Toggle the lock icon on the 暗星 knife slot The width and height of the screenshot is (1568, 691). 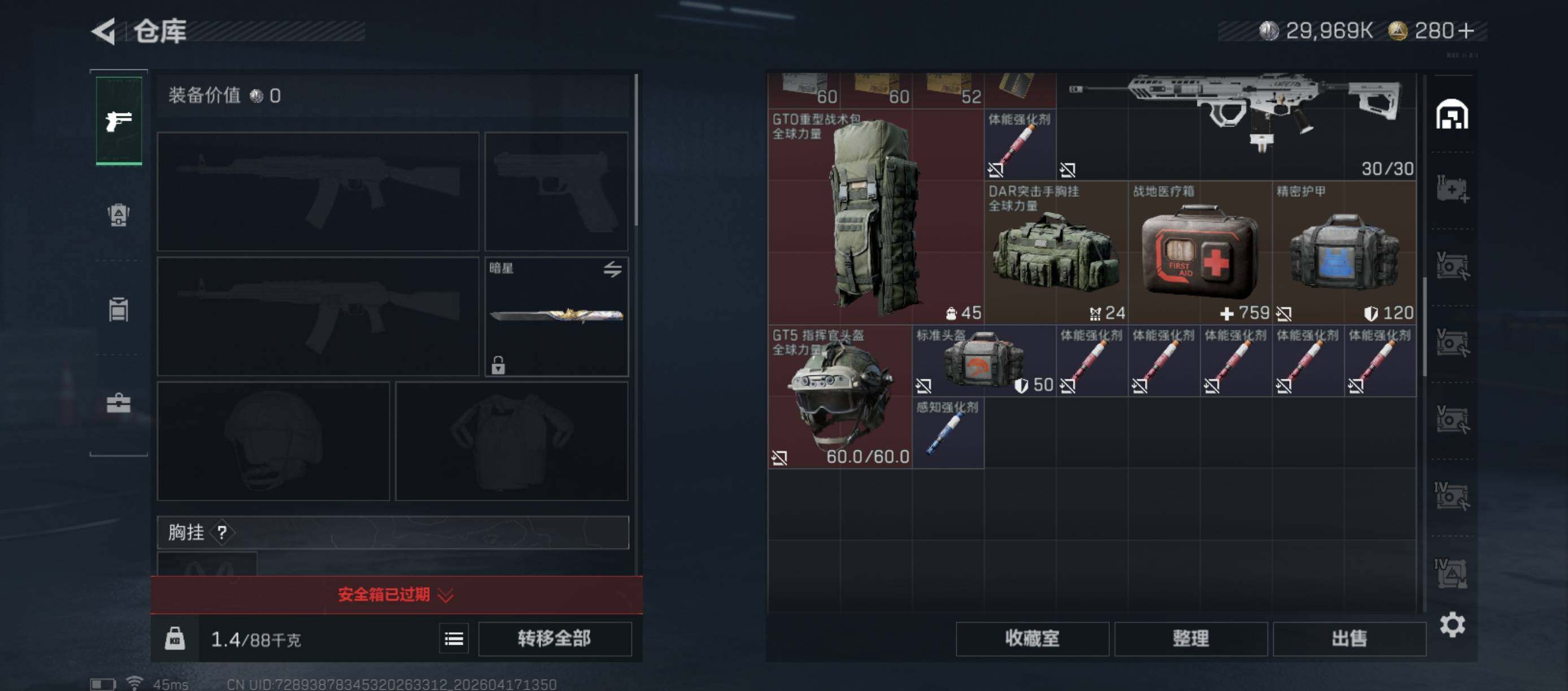[x=498, y=365]
